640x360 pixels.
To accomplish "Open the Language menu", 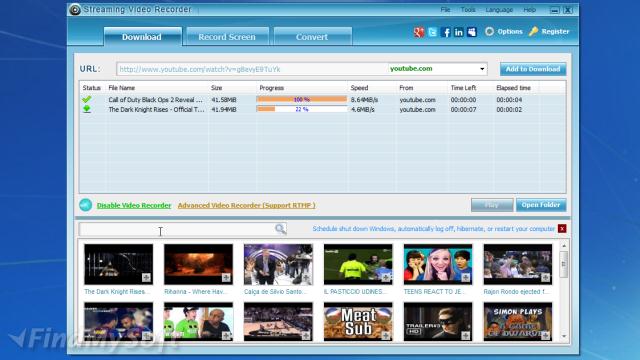I will point(499,10).
